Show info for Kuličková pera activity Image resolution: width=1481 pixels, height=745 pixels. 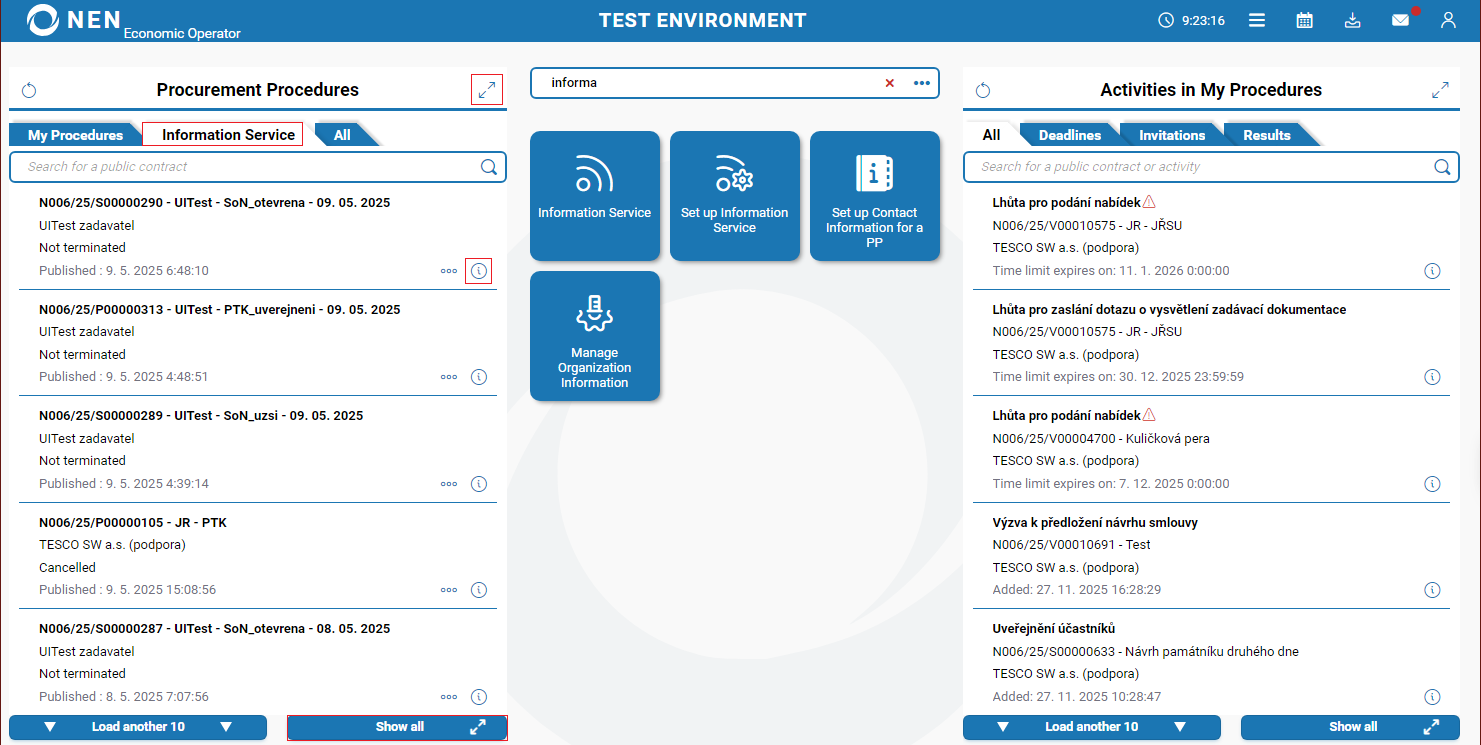pyautogui.click(x=1432, y=484)
